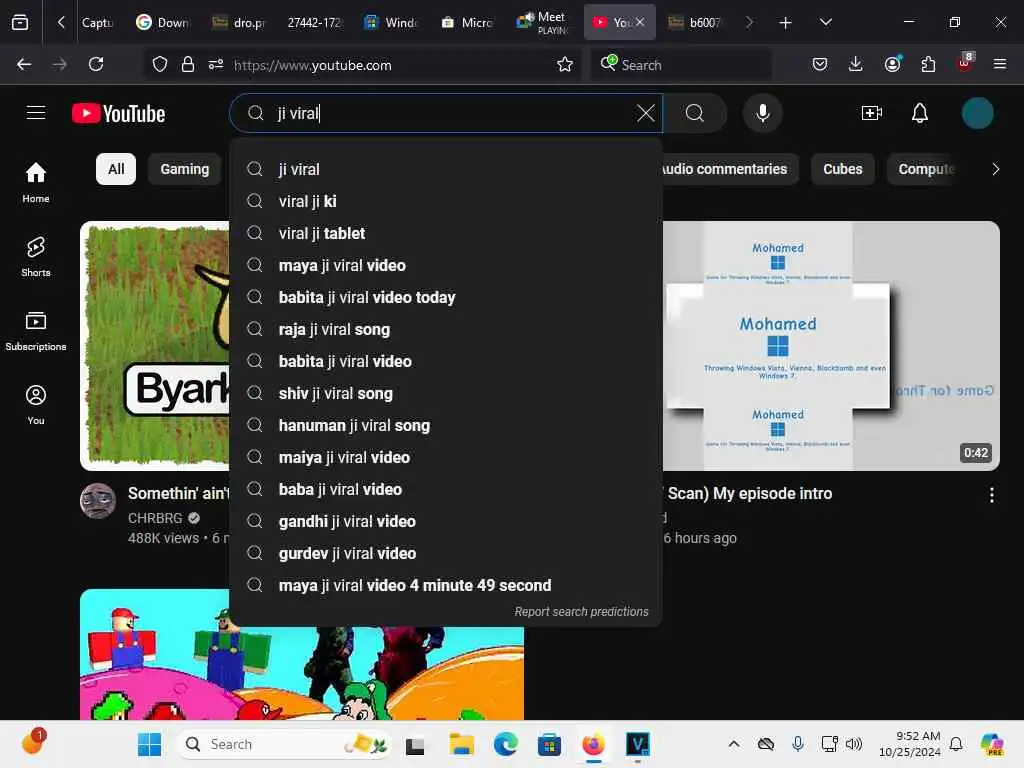The image size is (1024, 768).
Task: Go to Home in the sidebar
Action: coord(36,182)
